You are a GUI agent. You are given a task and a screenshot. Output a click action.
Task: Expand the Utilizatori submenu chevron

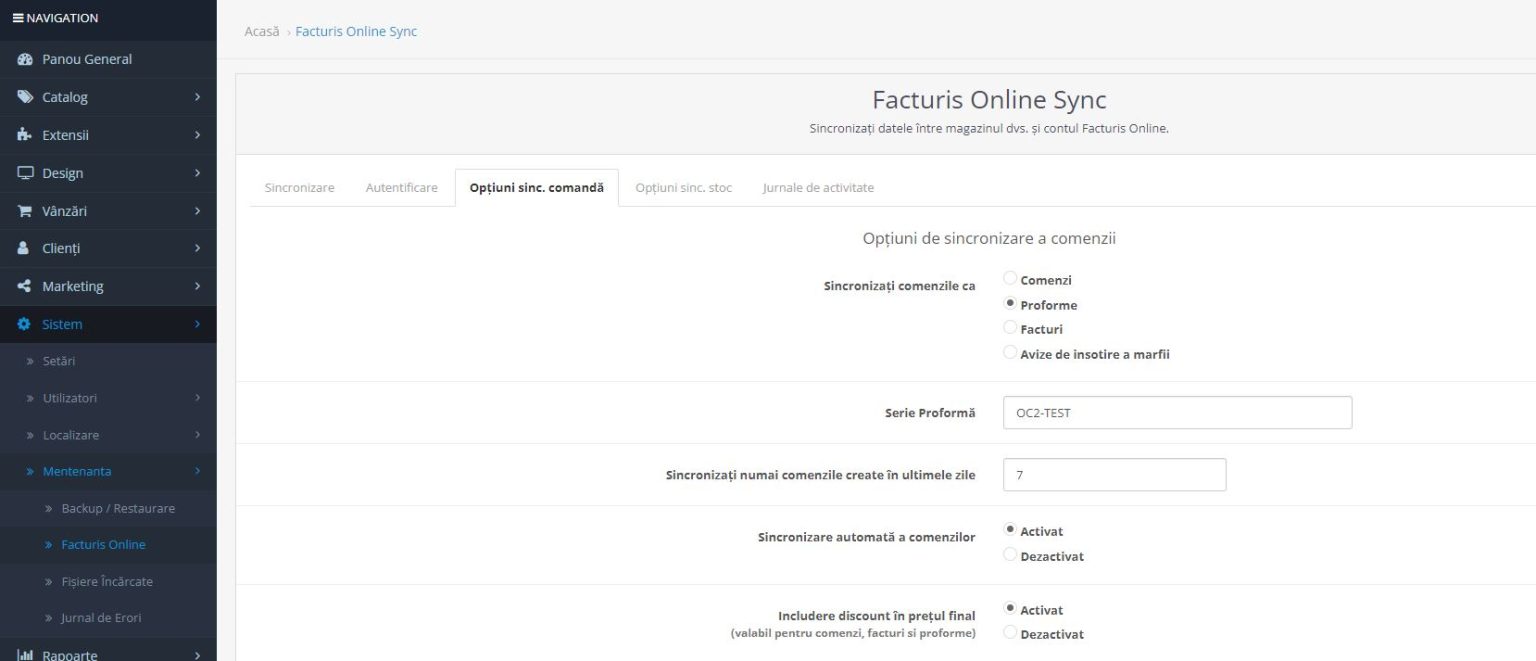click(x=197, y=398)
